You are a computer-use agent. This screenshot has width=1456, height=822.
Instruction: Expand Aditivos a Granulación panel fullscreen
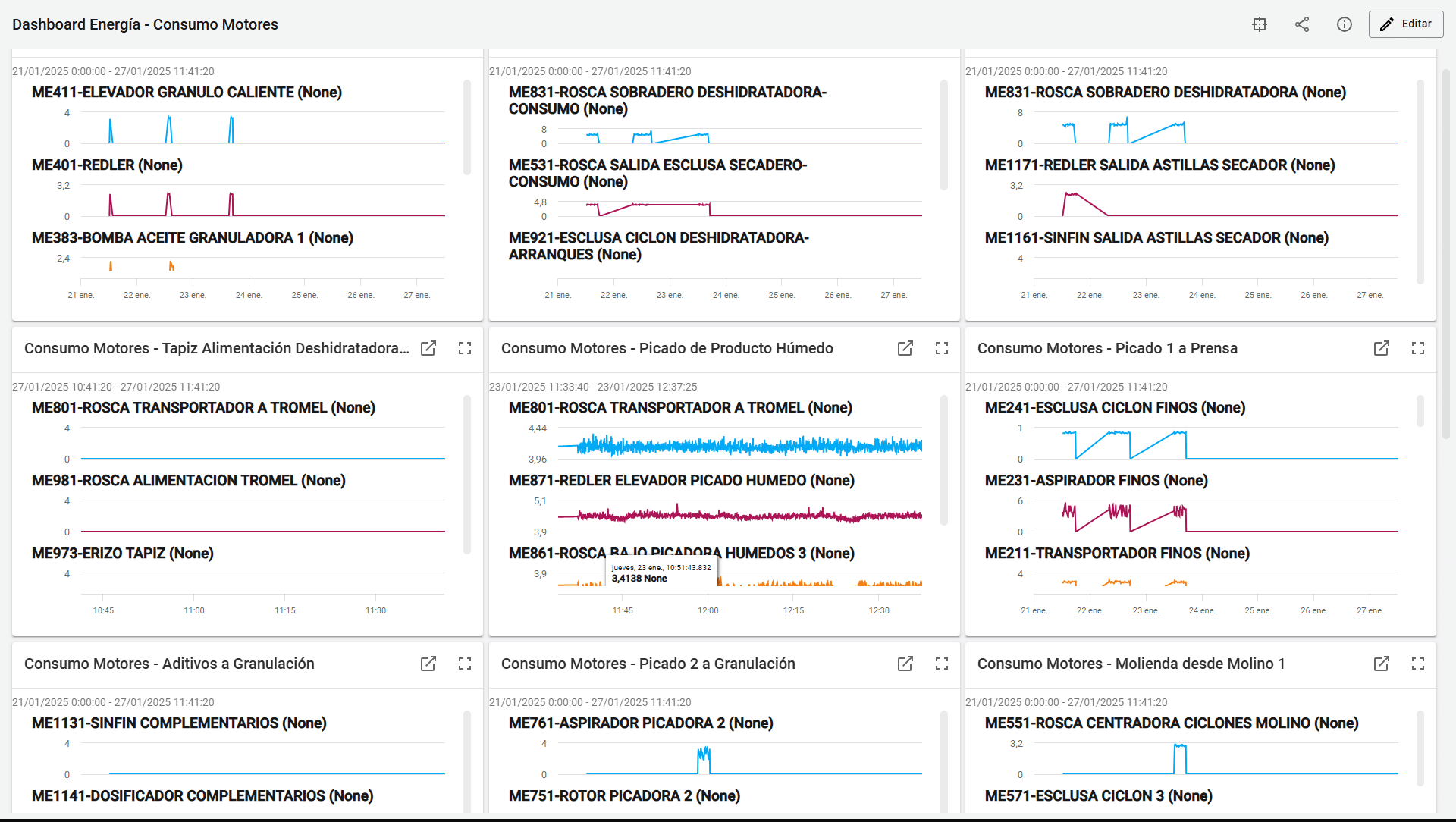tap(465, 664)
